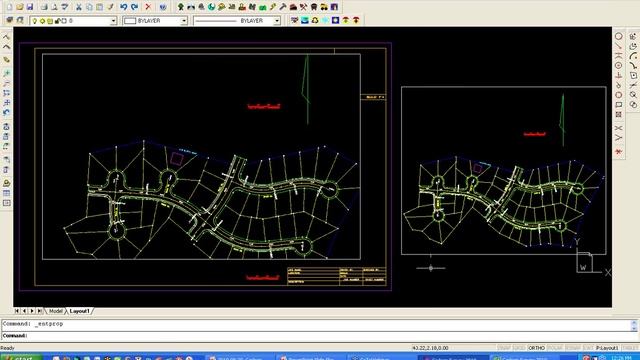Toggle P:Layout1 paper space indicator

click(x=607, y=348)
